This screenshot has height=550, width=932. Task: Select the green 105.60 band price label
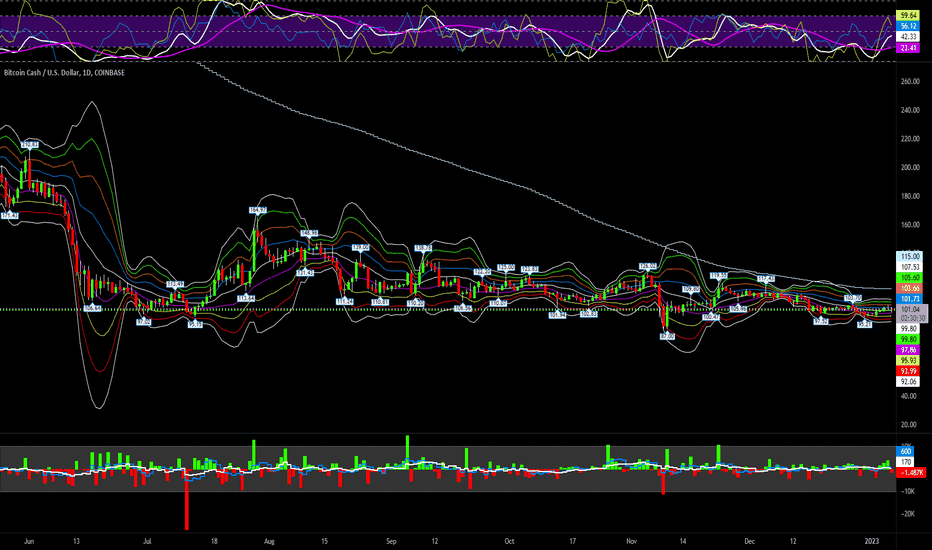point(909,278)
